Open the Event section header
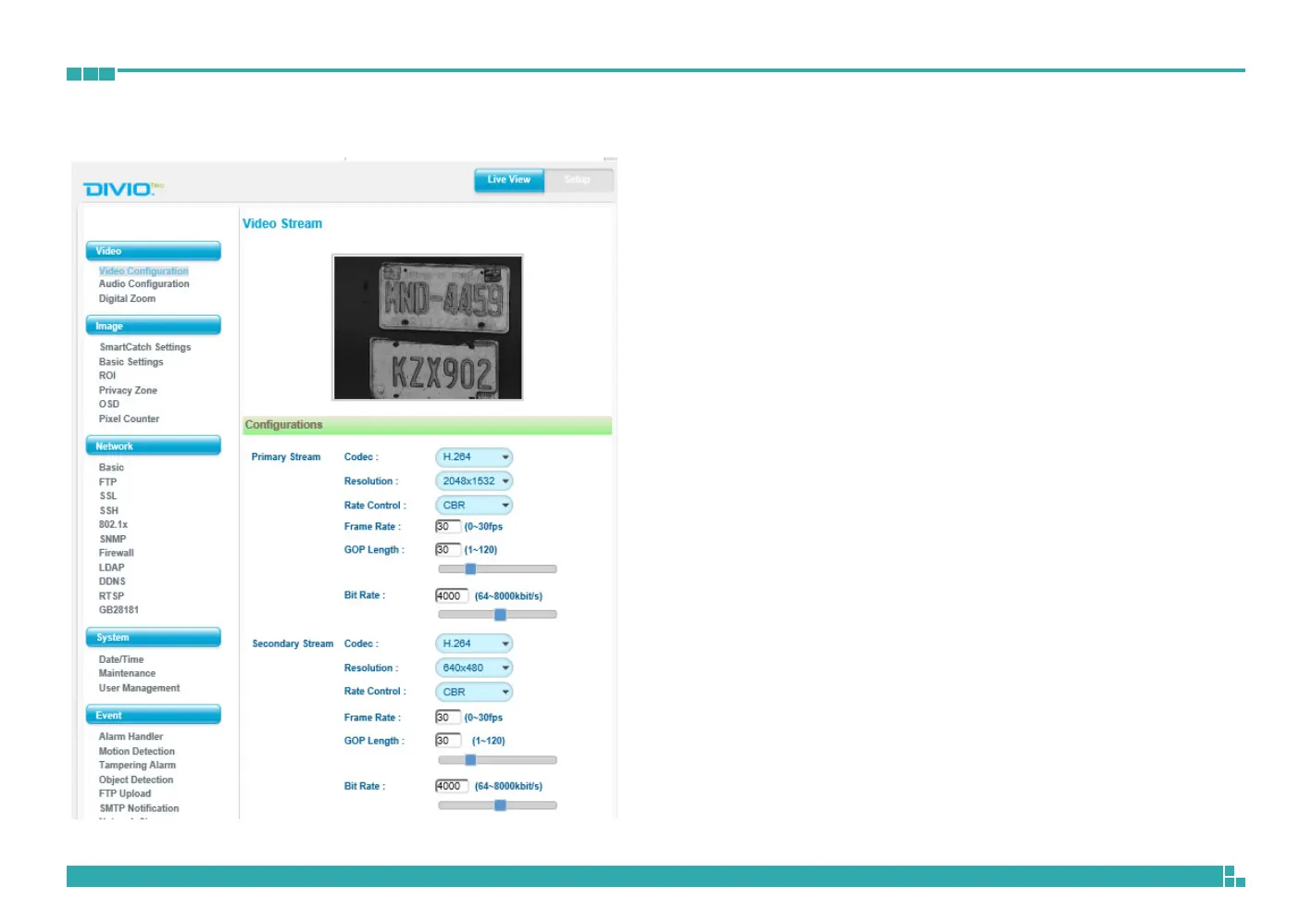Screen dimensions: 1312x924 [x=154, y=715]
